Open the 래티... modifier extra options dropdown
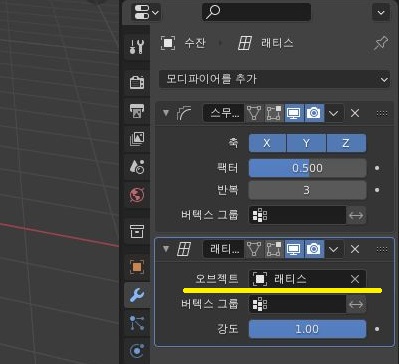Screen dimensions: 399x364 pyautogui.click(x=334, y=249)
